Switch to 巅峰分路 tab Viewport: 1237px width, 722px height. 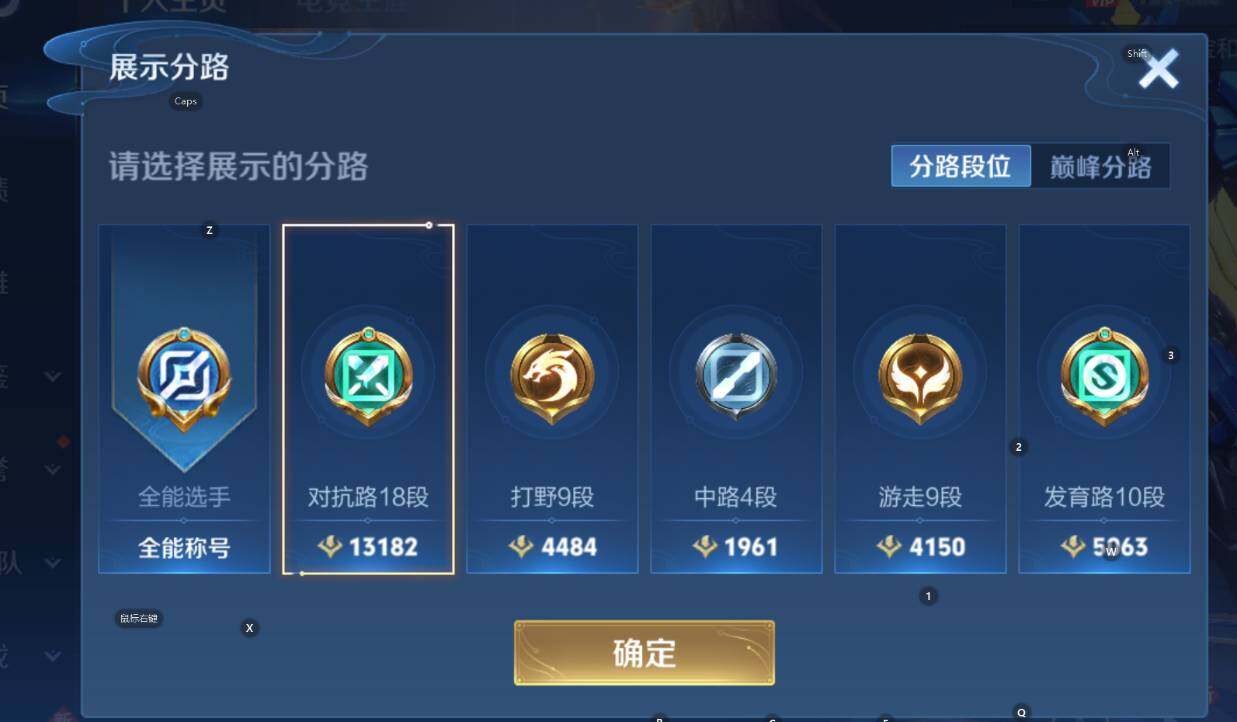click(x=1100, y=166)
